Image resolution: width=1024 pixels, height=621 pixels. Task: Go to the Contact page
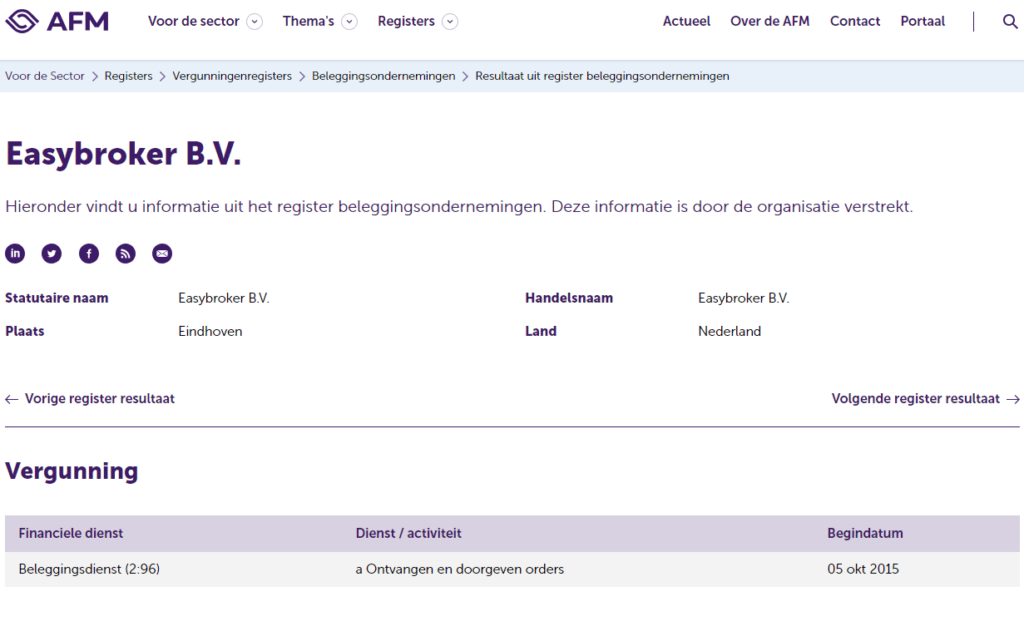[855, 21]
